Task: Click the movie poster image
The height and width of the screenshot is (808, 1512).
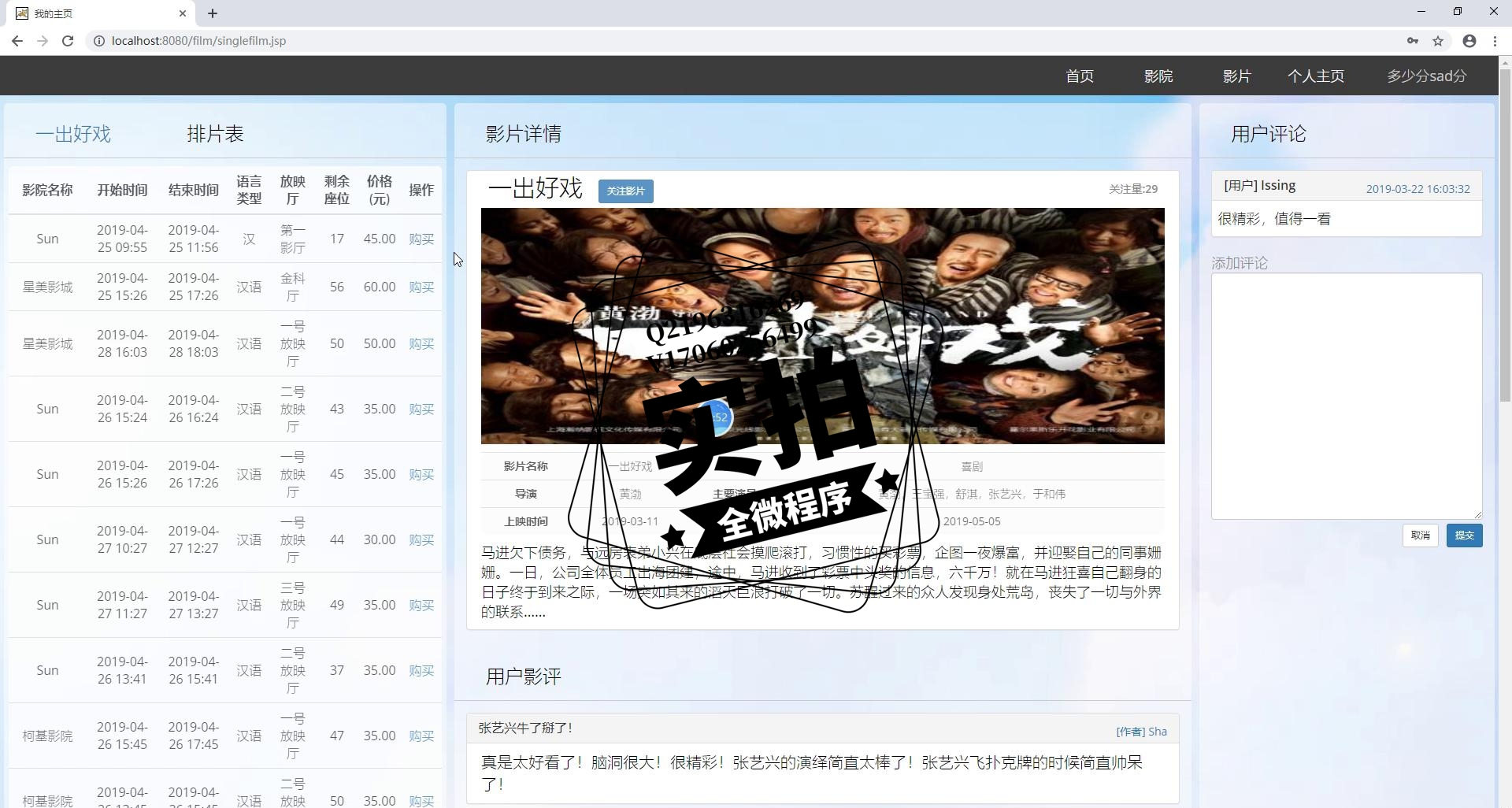Action: point(822,326)
